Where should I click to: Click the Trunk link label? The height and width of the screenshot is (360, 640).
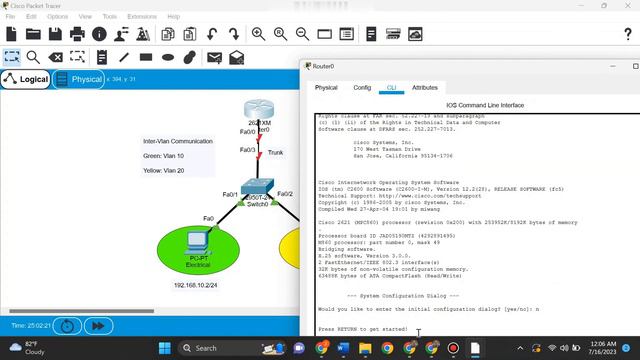pos(276,152)
